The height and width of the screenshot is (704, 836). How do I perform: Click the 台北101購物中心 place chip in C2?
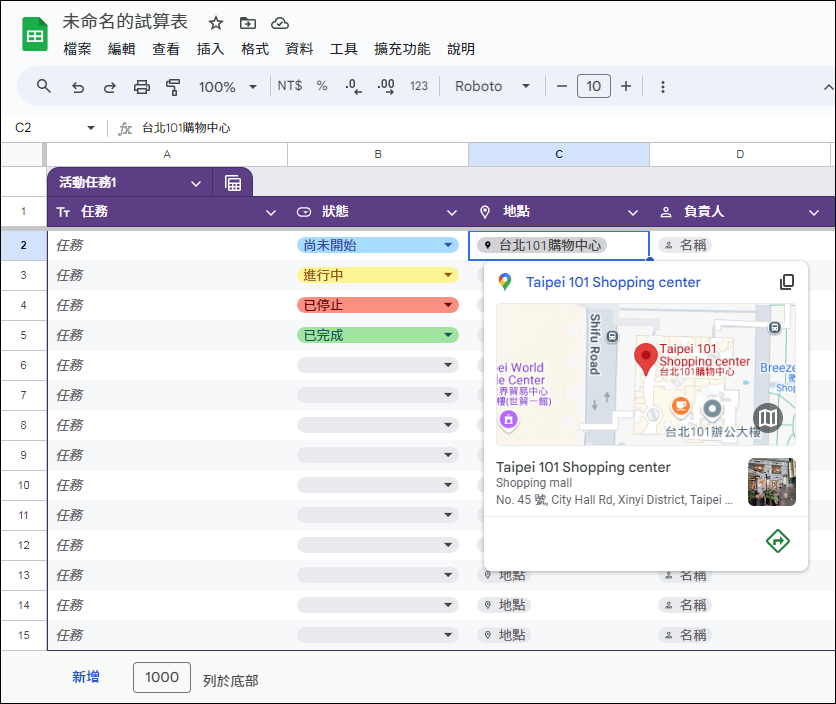click(x=542, y=245)
